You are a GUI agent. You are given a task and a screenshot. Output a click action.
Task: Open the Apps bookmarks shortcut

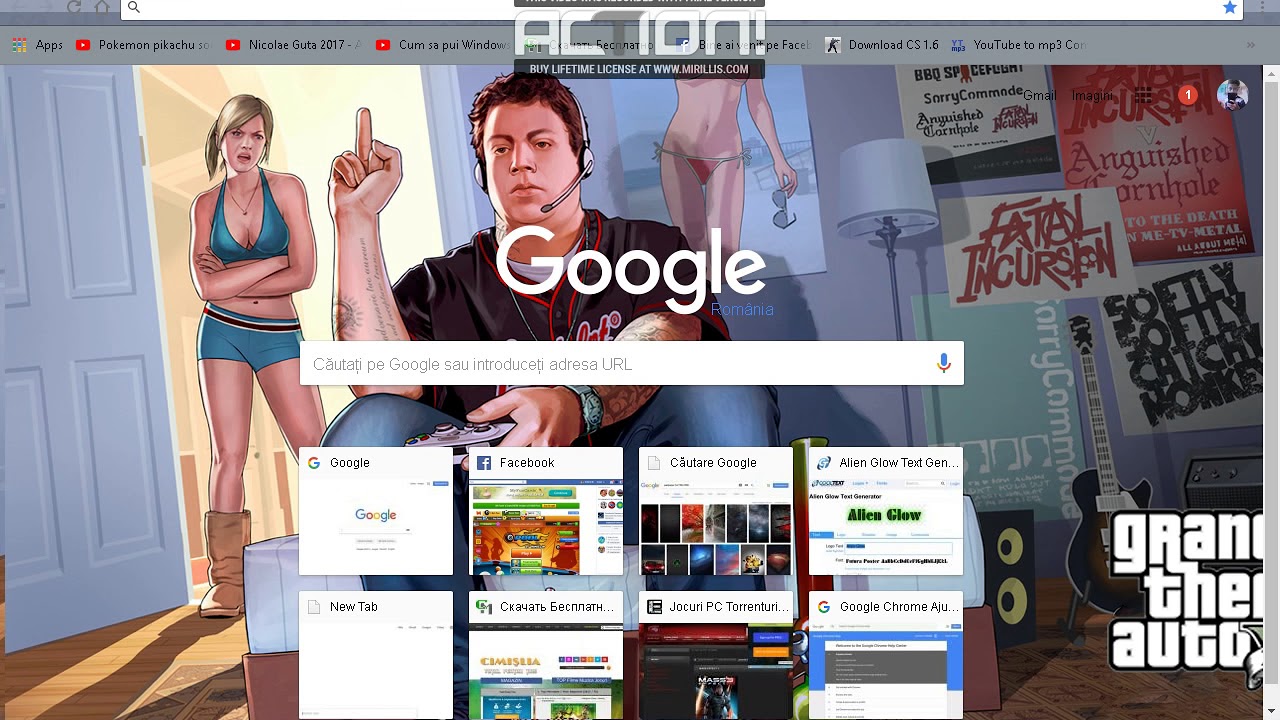(x=37, y=45)
